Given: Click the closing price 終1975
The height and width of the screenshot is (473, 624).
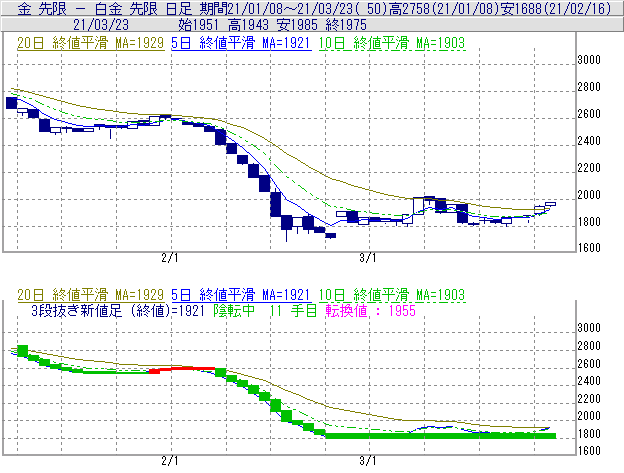Looking at the screenshot, I should [346, 25].
